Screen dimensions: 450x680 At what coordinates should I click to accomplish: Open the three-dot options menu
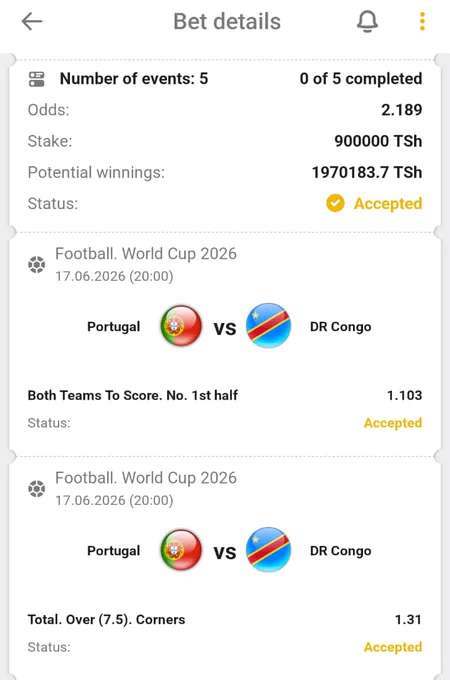tap(422, 21)
